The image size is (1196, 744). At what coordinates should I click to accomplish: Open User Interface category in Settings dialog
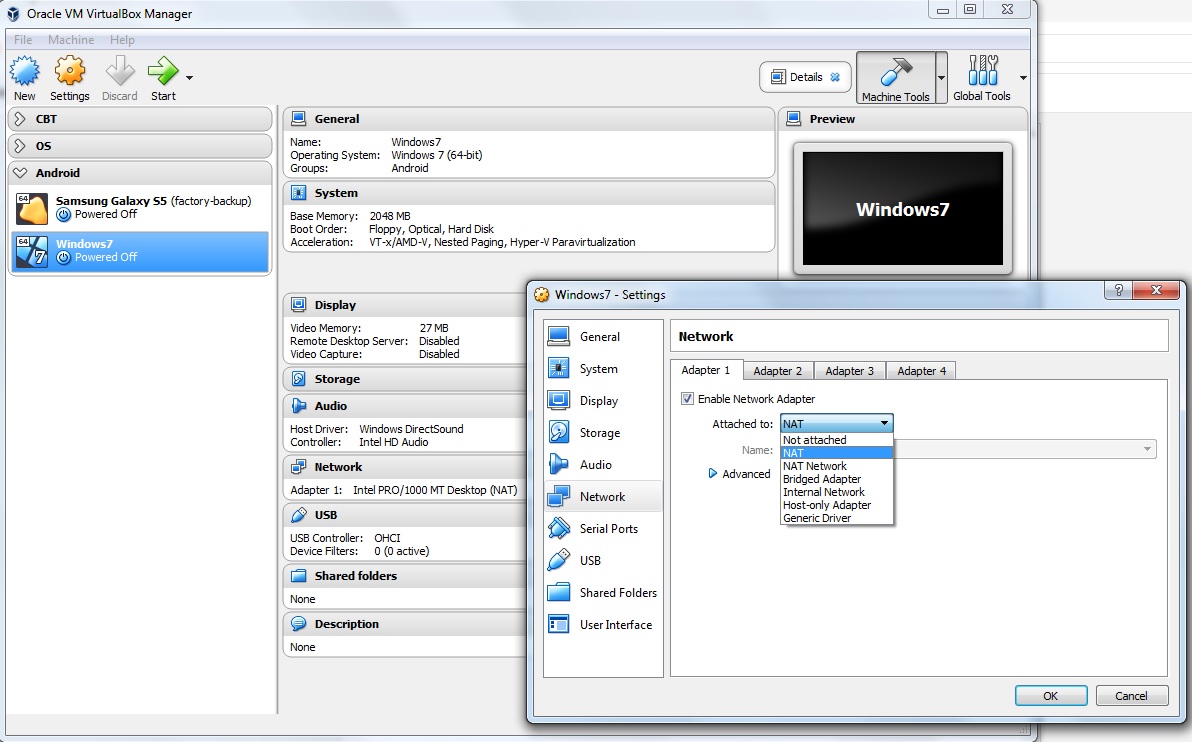pos(603,625)
